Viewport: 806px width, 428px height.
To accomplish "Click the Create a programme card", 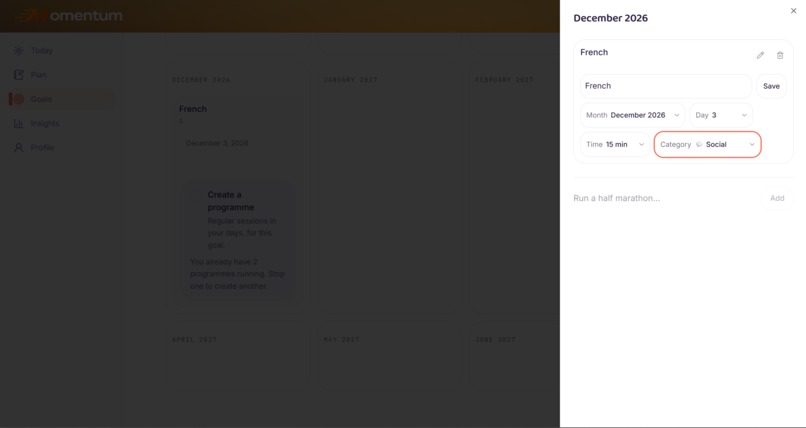I will coord(238,240).
